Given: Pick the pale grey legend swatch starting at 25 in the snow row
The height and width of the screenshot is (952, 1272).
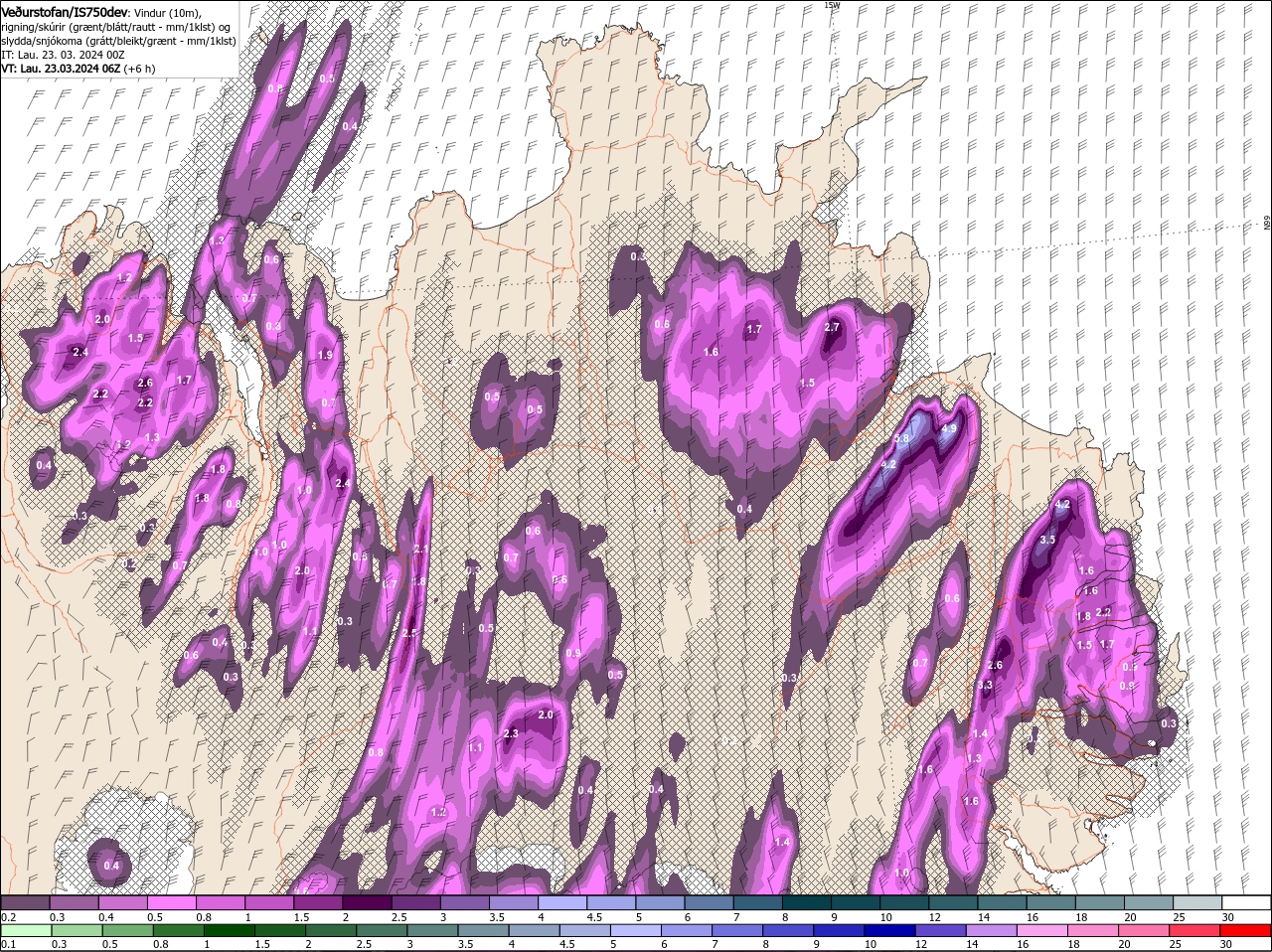Looking at the screenshot, I should point(1198,902).
